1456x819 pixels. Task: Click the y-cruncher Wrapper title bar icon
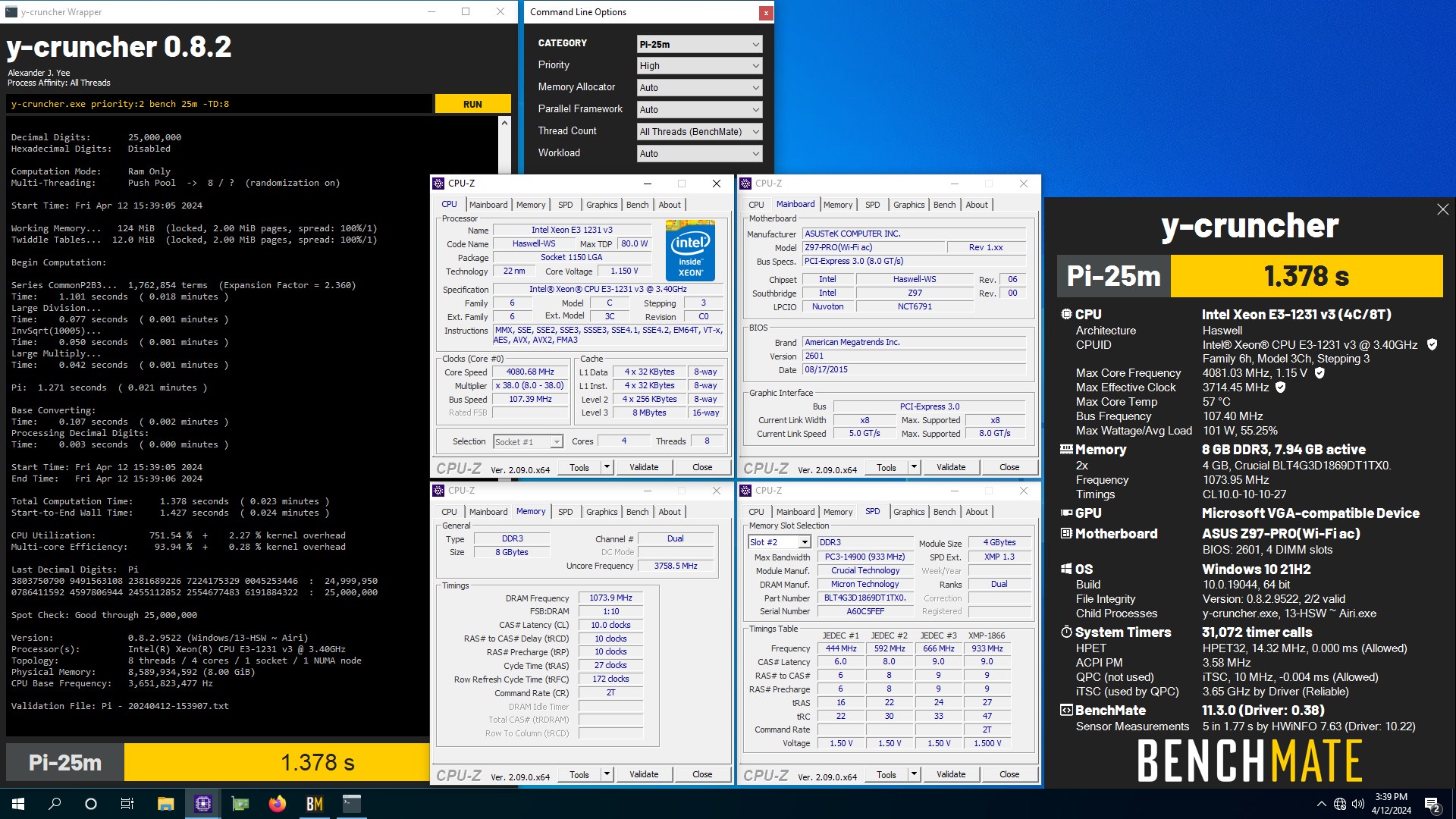coord(11,12)
